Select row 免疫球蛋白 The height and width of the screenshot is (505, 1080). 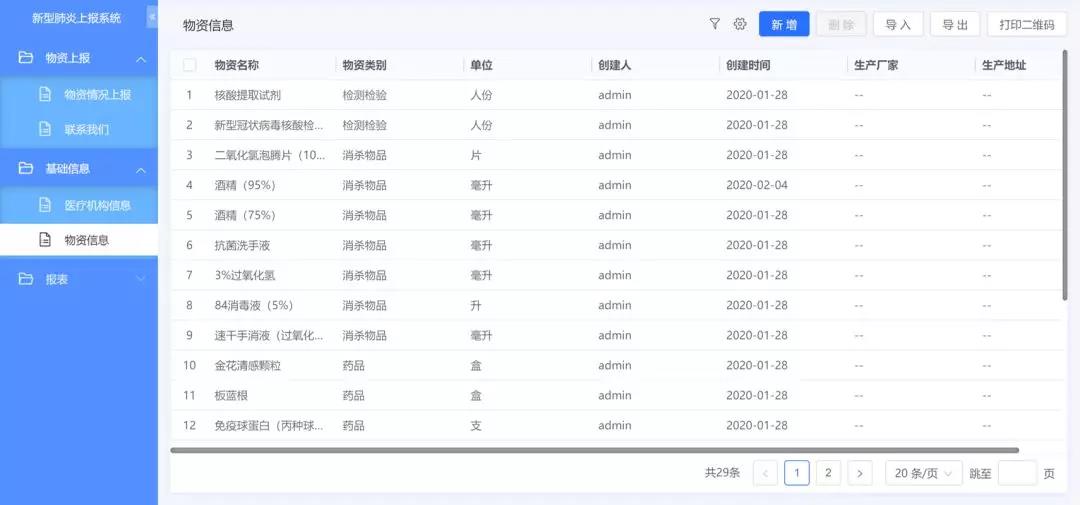pyautogui.click(x=615, y=426)
